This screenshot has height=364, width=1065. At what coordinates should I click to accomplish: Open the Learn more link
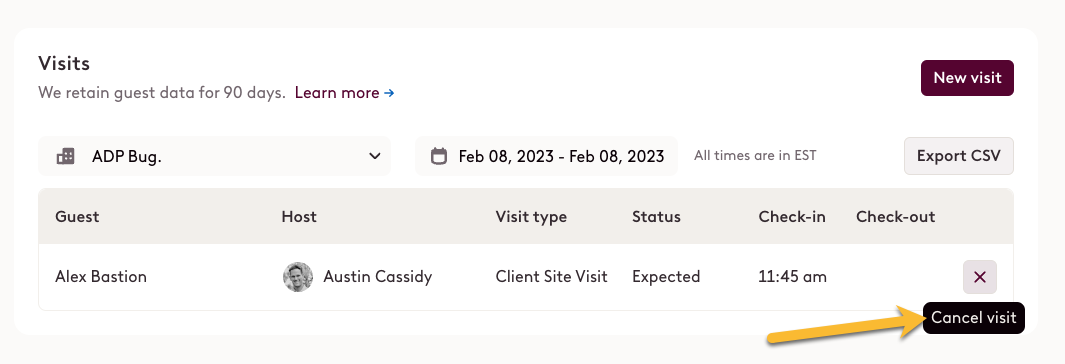pyautogui.click(x=337, y=93)
